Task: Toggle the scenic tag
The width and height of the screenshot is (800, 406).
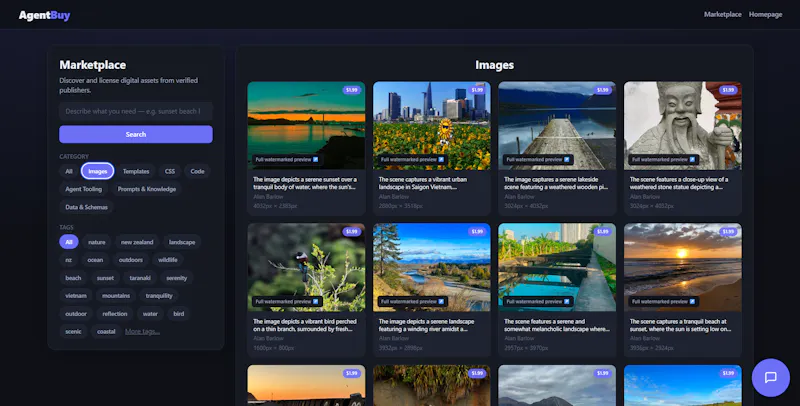Action: pos(73,332)
